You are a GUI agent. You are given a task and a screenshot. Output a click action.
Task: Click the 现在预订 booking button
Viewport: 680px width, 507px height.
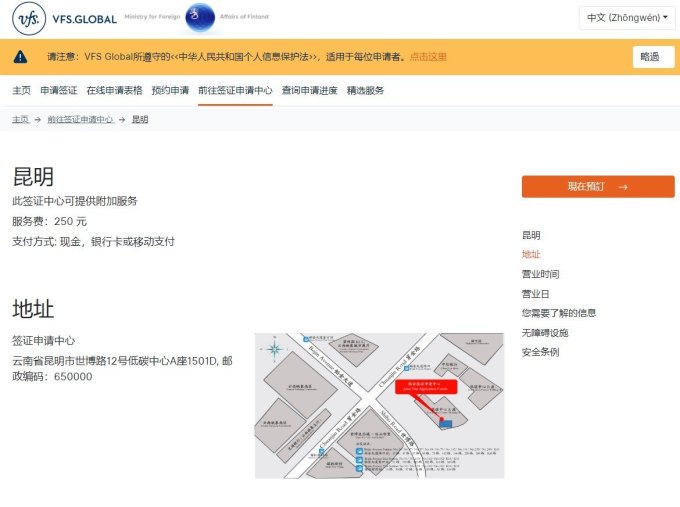click(598, 186)
